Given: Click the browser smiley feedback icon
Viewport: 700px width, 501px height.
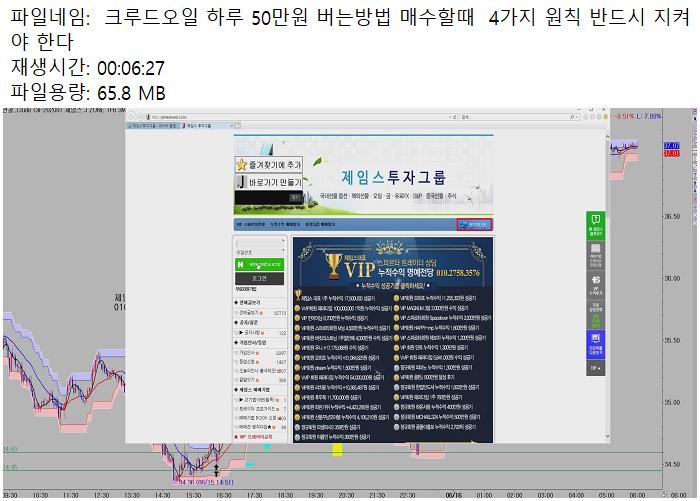Looking at the screenshot, I should [605, 117].
